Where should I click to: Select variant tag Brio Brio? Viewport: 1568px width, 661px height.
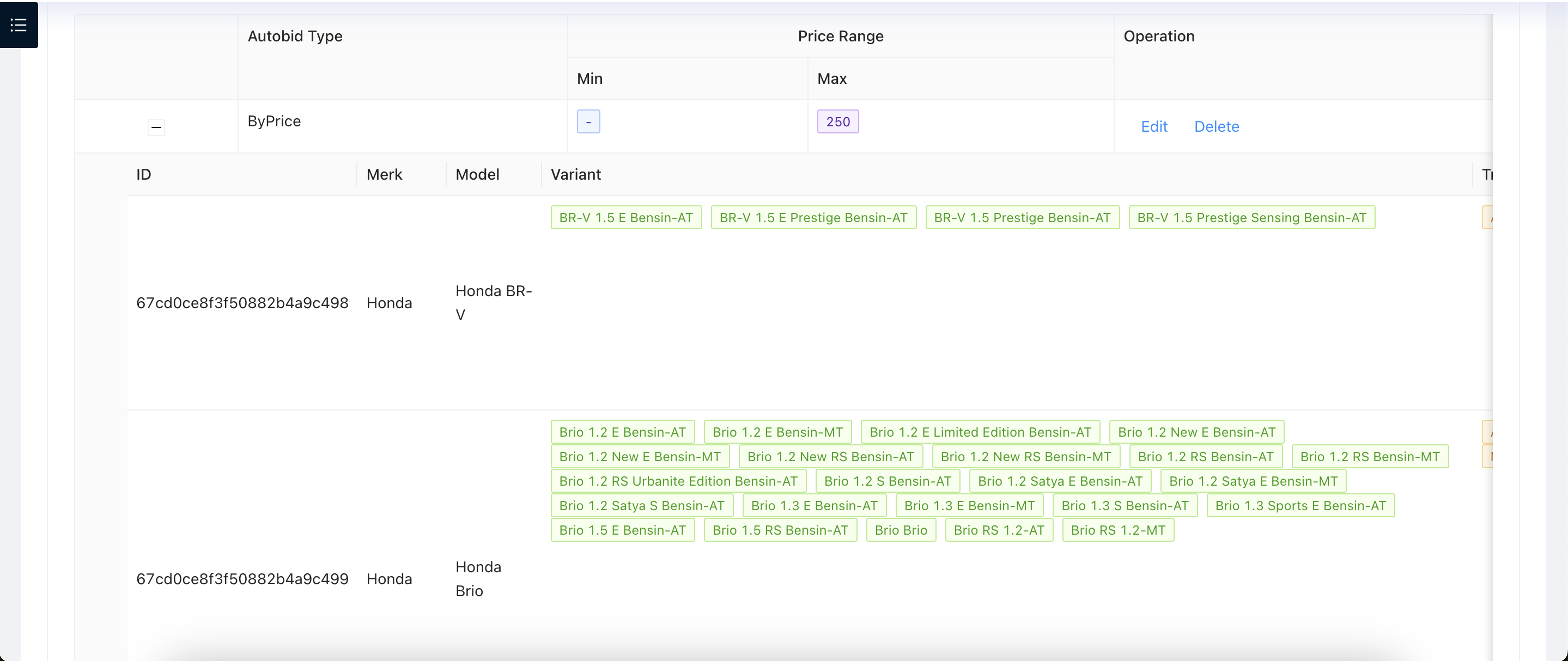point(901,530)
